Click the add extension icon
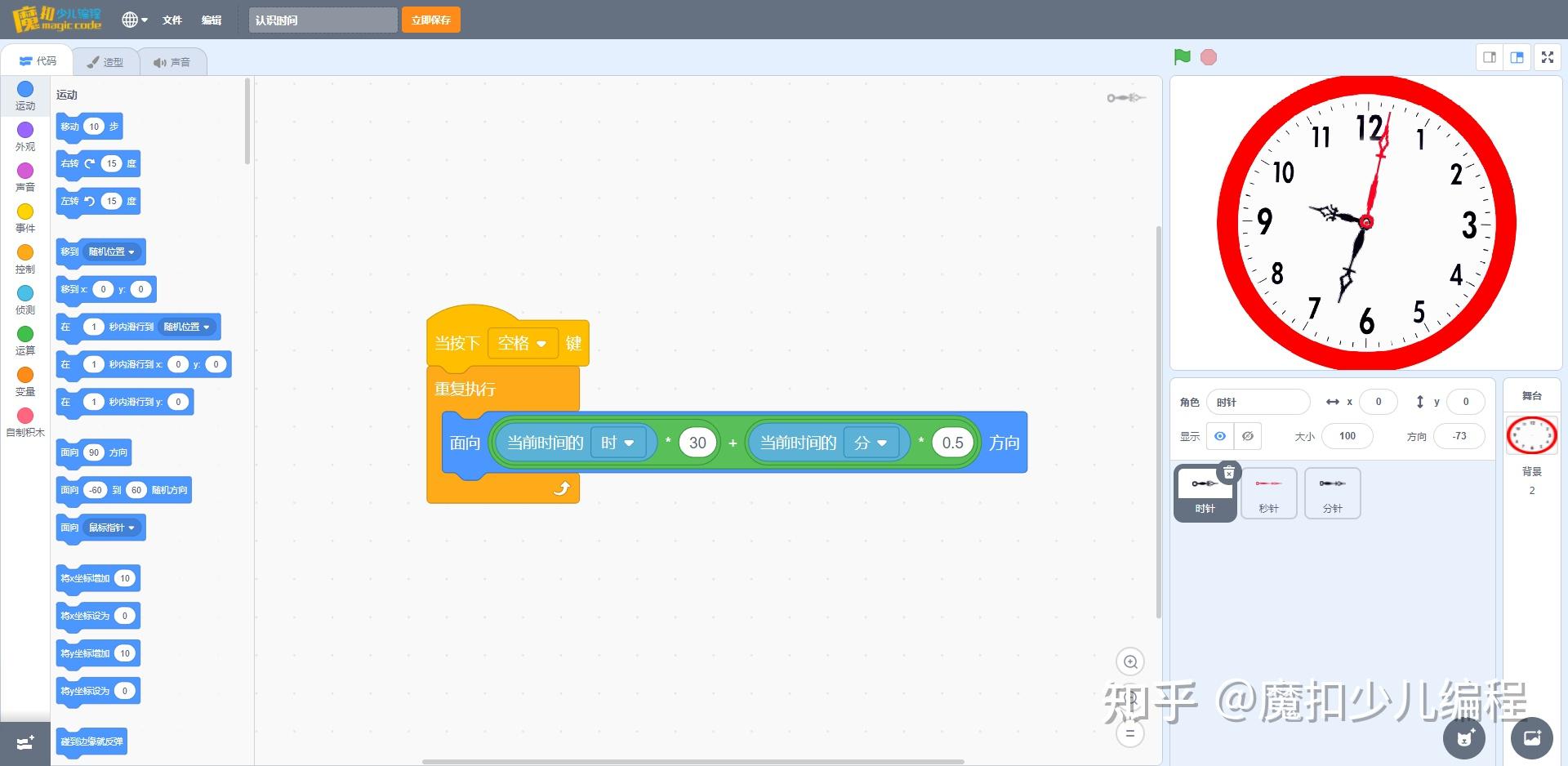The height and width of the screenshot is (766, 1568). pos(24,742)
